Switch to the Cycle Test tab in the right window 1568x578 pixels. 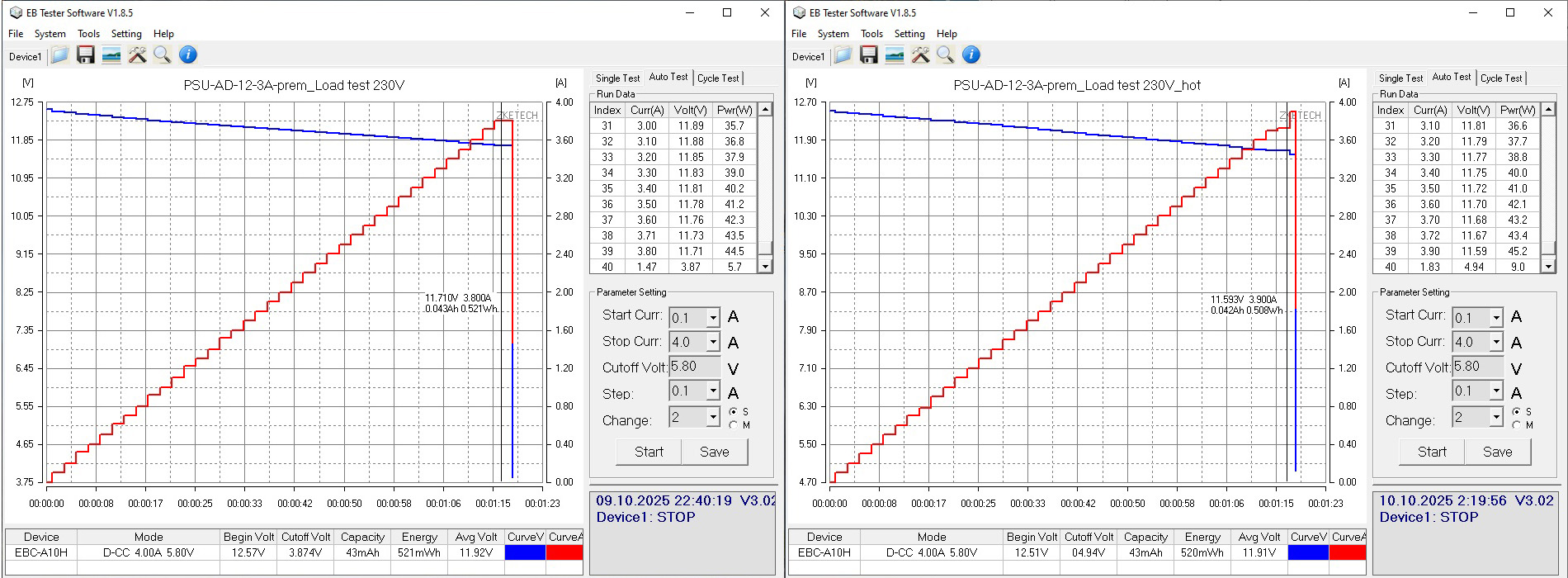[1501, 78]
